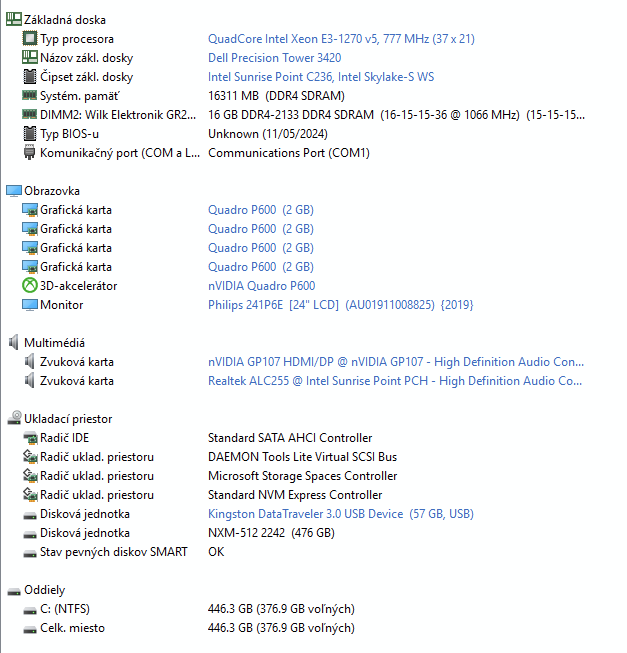
Task: Click the 446.3 GB value in the C: row
Action: [281, 609]
